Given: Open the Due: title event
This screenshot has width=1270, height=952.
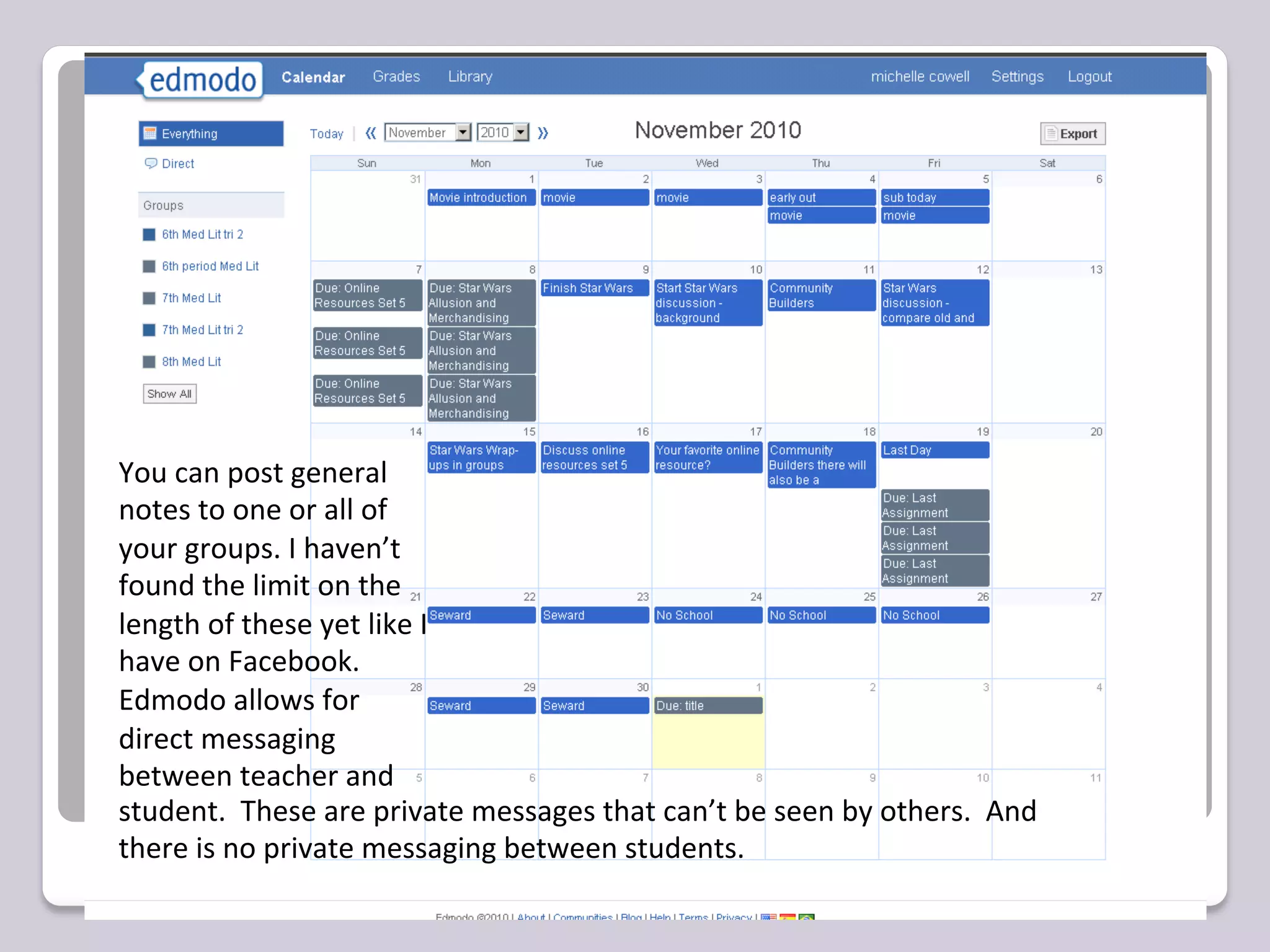Looking at the screenshot, I should point(708,706).
